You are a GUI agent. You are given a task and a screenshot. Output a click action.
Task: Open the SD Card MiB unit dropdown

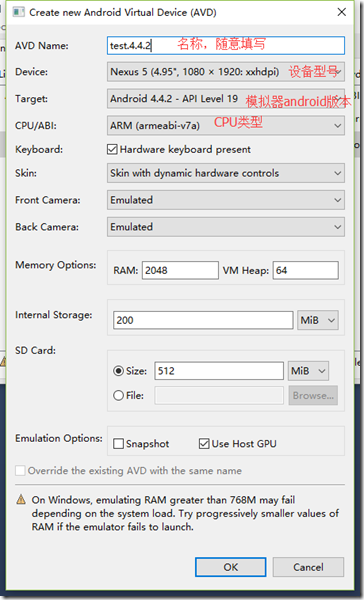(x=308, y=371)
